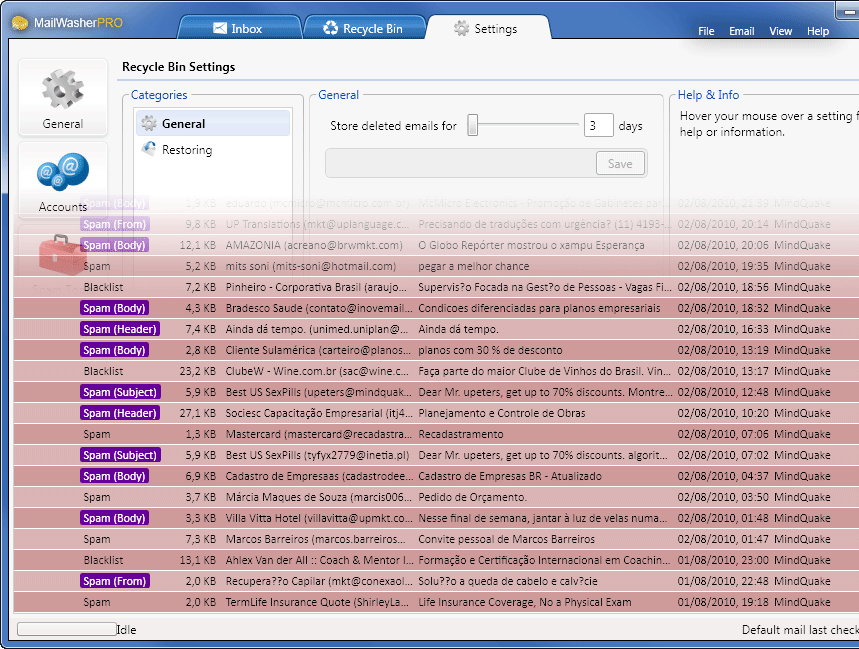
Task: Select the Mastercard Recadastramento email row
Action: (436, 434)
